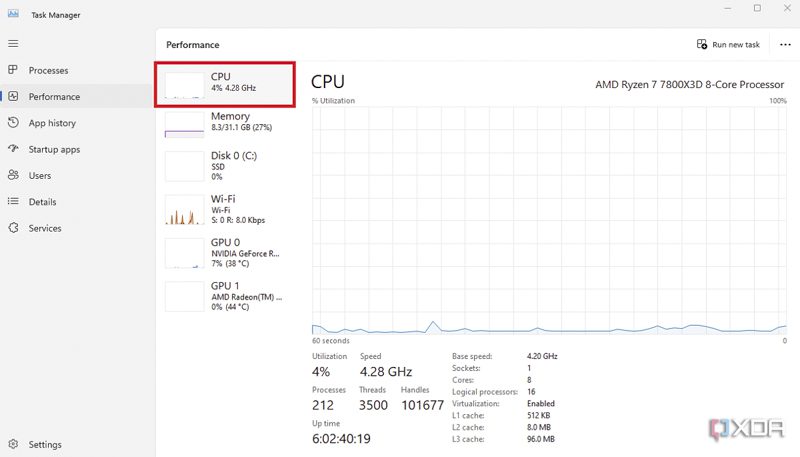The width and height of the screenshot is (800, 457).
Task: Click the GPU 0 NVIDIA GeForce entry text
Action: point(245,253)
